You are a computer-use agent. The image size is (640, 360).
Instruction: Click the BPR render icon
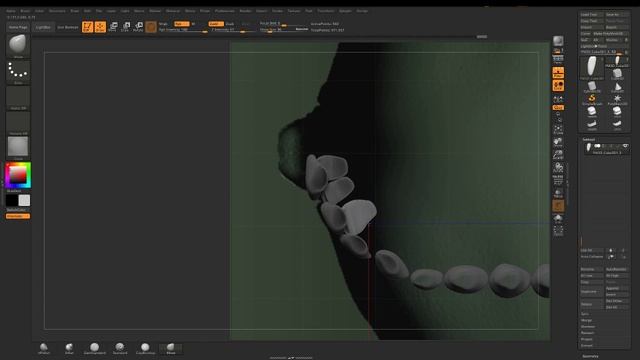coord(558,41)
